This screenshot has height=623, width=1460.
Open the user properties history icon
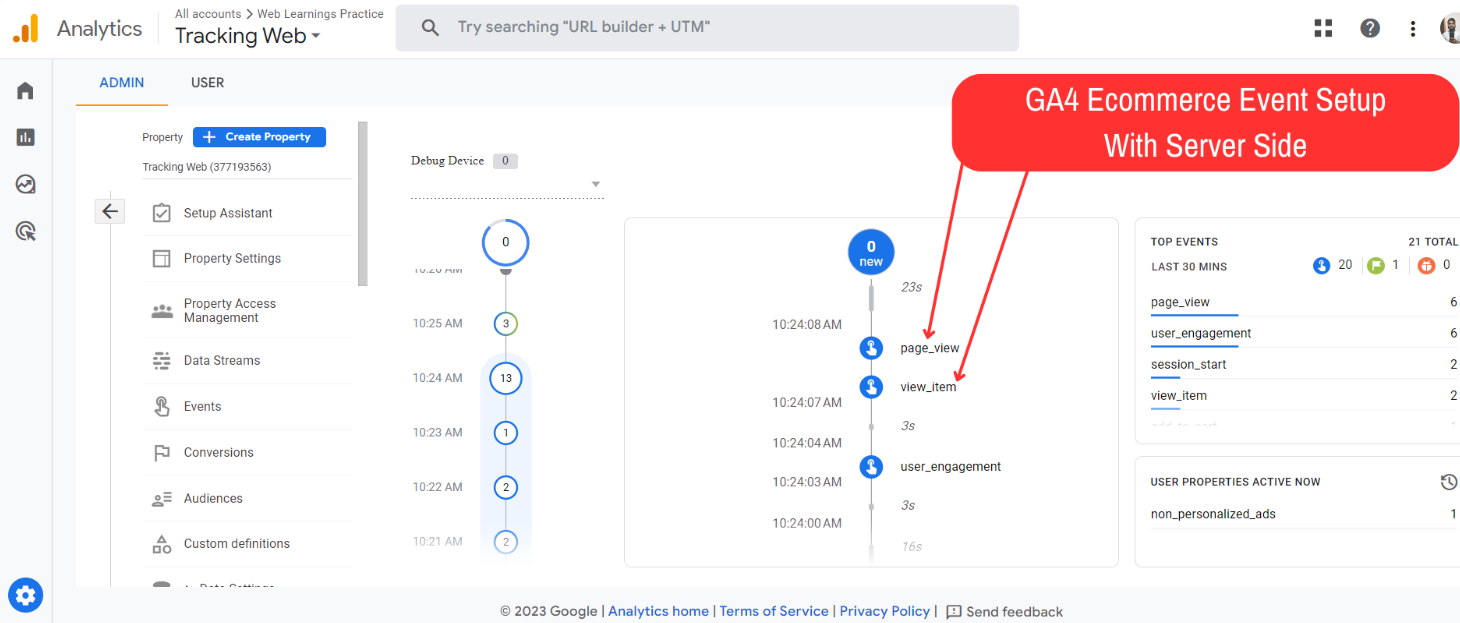tap(1448, 482)
